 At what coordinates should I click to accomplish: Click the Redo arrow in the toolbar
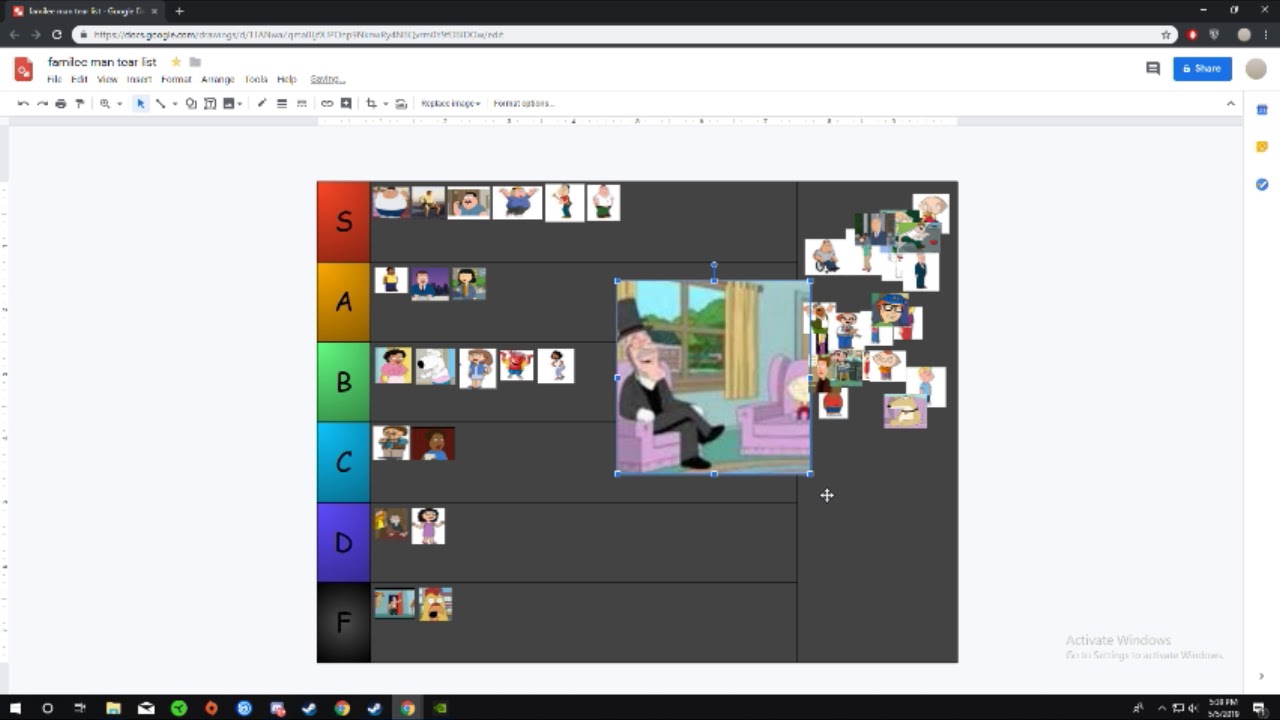42,103
